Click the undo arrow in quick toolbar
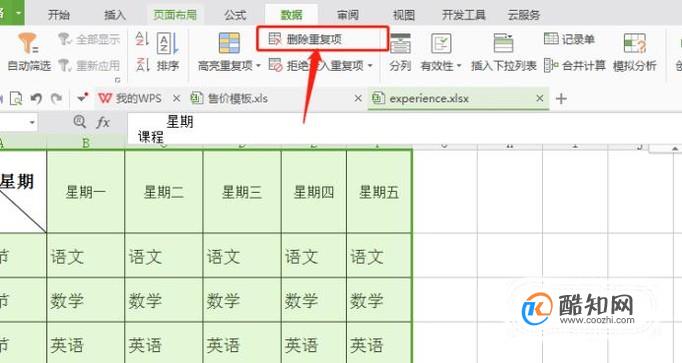The width and height of the screenshot is (682, 363). 37,99
